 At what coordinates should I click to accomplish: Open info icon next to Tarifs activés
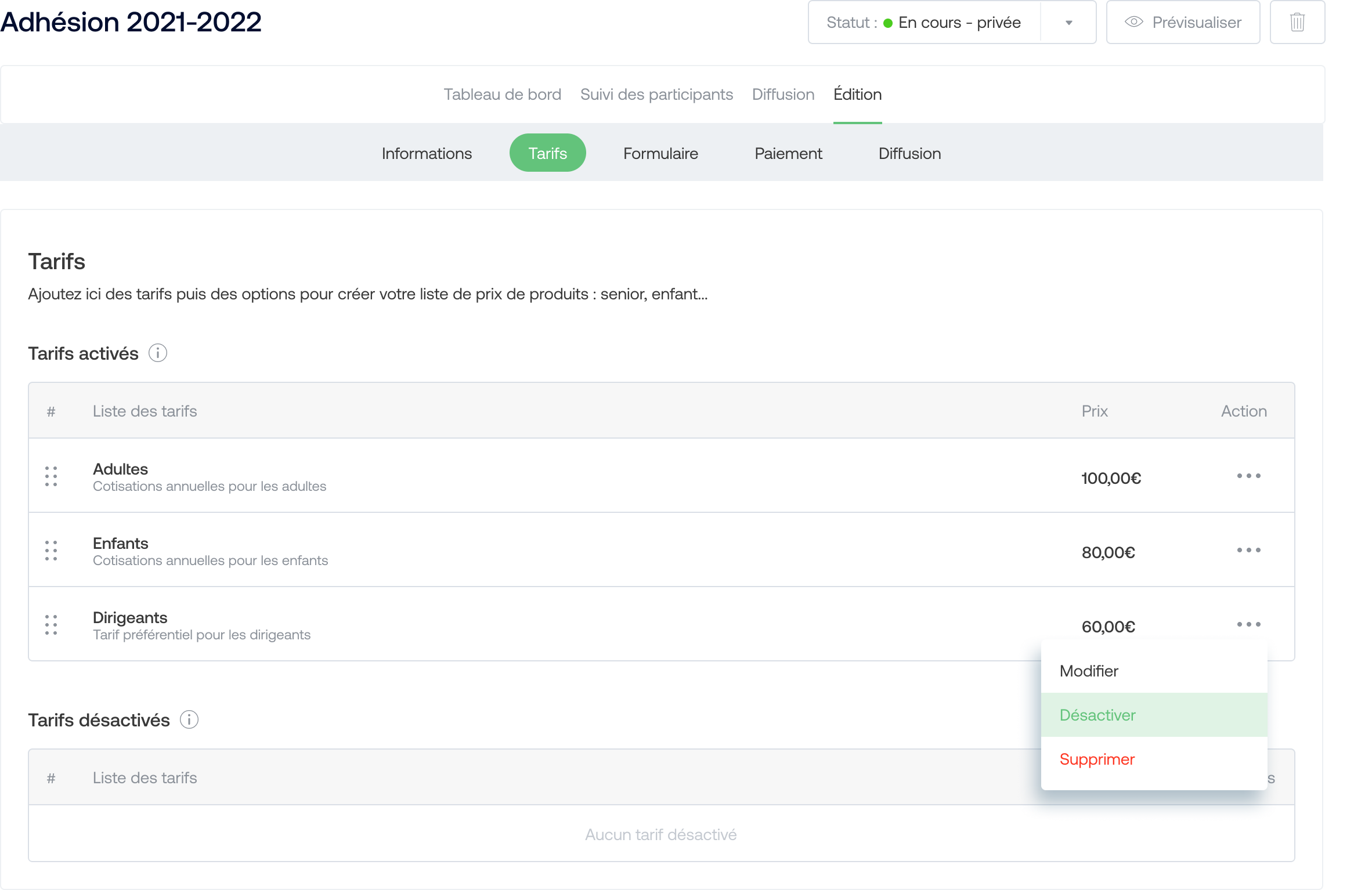point(158,353)
